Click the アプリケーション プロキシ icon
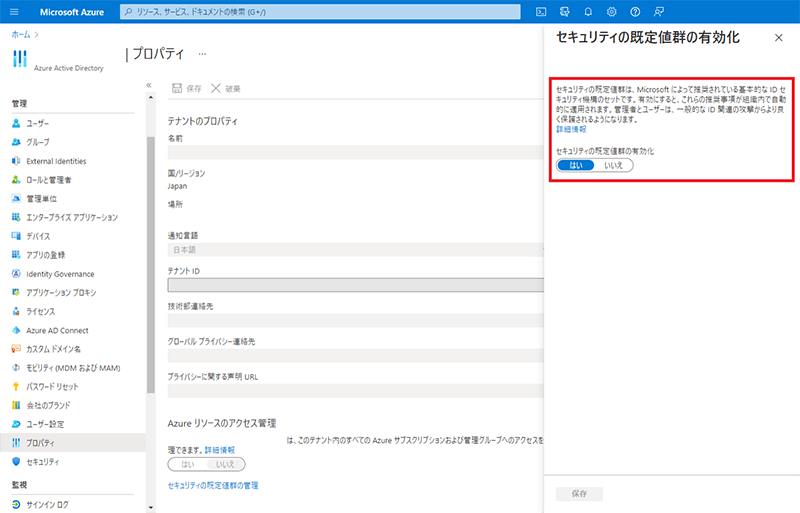Screen dimensions: 800x513 click(x=16, y=292)
